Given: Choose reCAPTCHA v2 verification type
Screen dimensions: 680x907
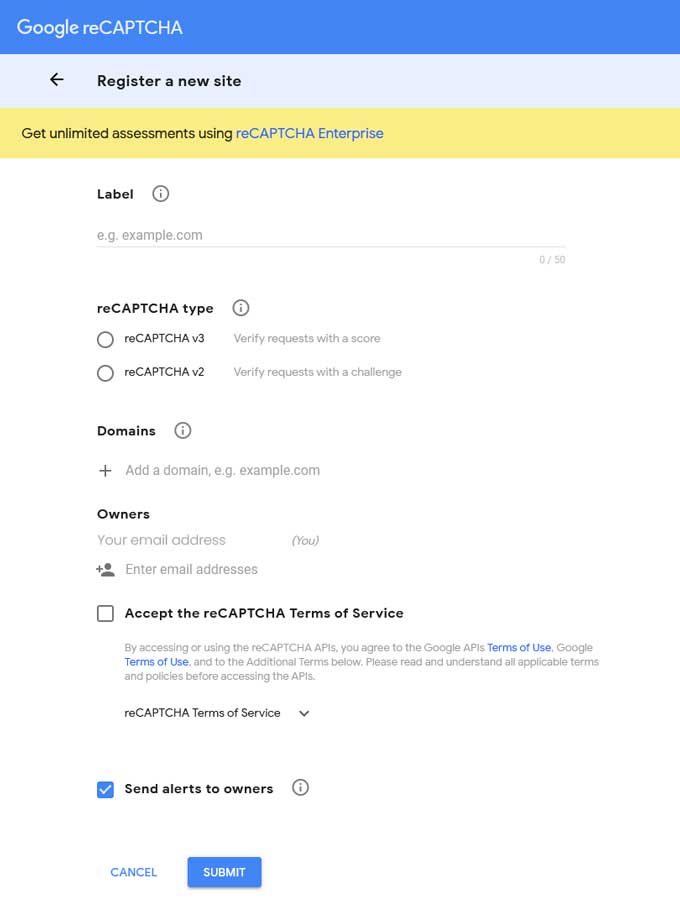Looking at the screenshot, I should tap(105, 373).
